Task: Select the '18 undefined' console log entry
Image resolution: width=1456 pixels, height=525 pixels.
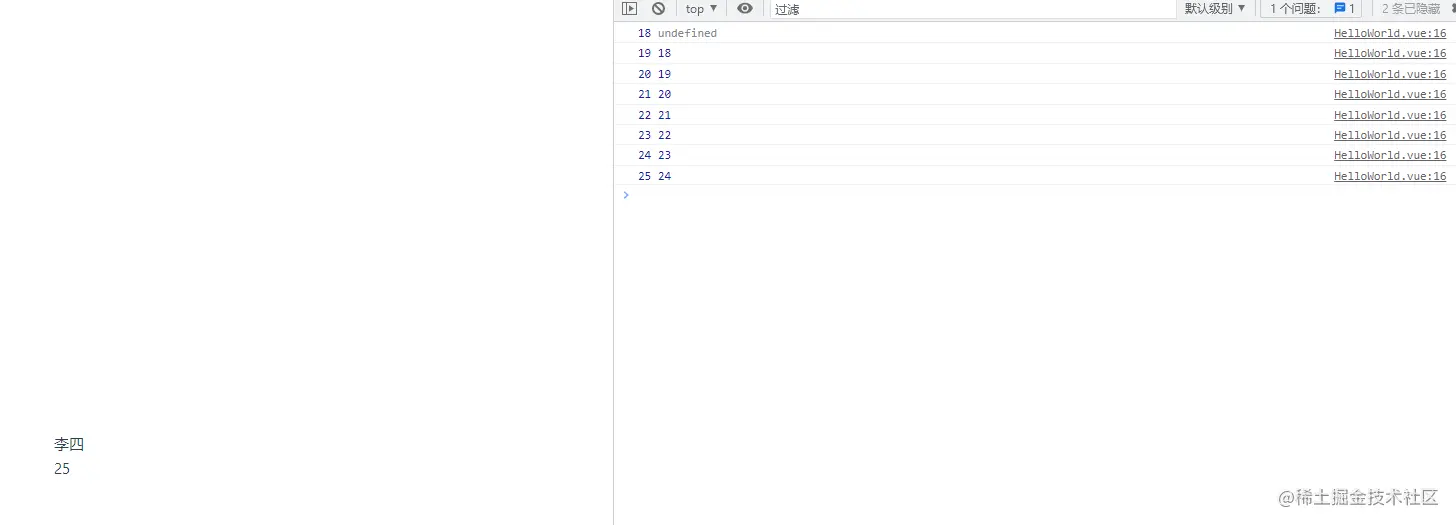Action: tap(1035, 33)
